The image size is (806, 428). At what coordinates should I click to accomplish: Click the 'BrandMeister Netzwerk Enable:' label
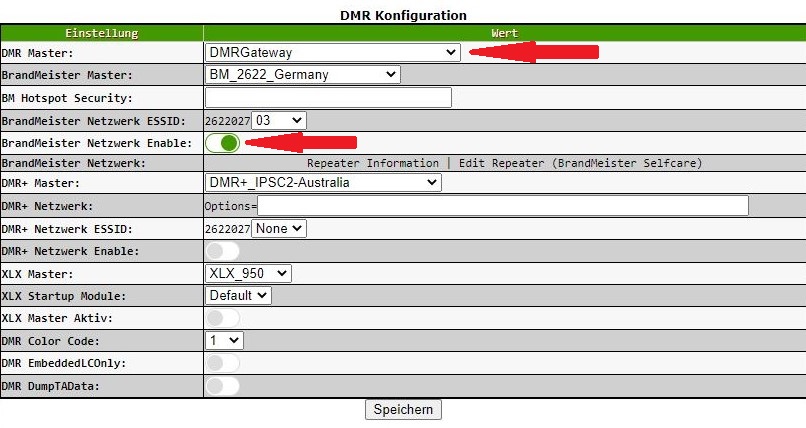point(97,143)
